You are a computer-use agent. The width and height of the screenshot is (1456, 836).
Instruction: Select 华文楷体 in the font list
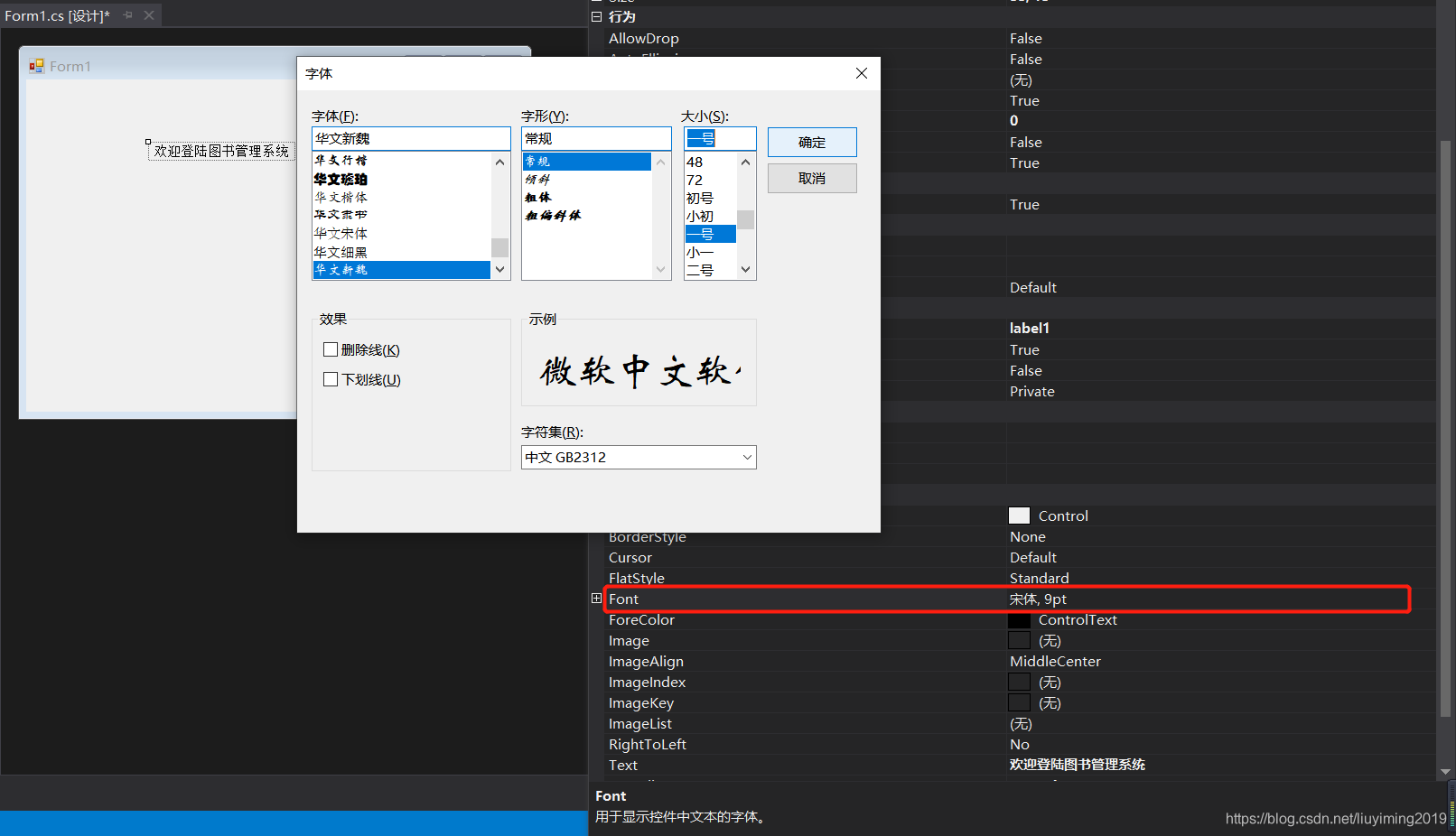pyautogui.click(x=402, y=197)
